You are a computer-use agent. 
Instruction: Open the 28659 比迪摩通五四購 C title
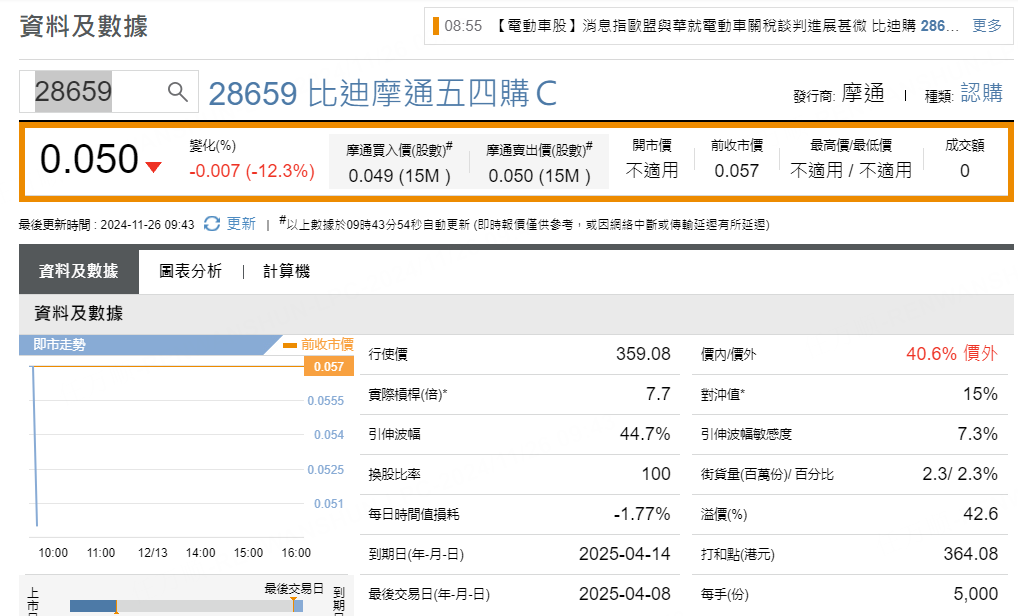[x=382, y=93]
